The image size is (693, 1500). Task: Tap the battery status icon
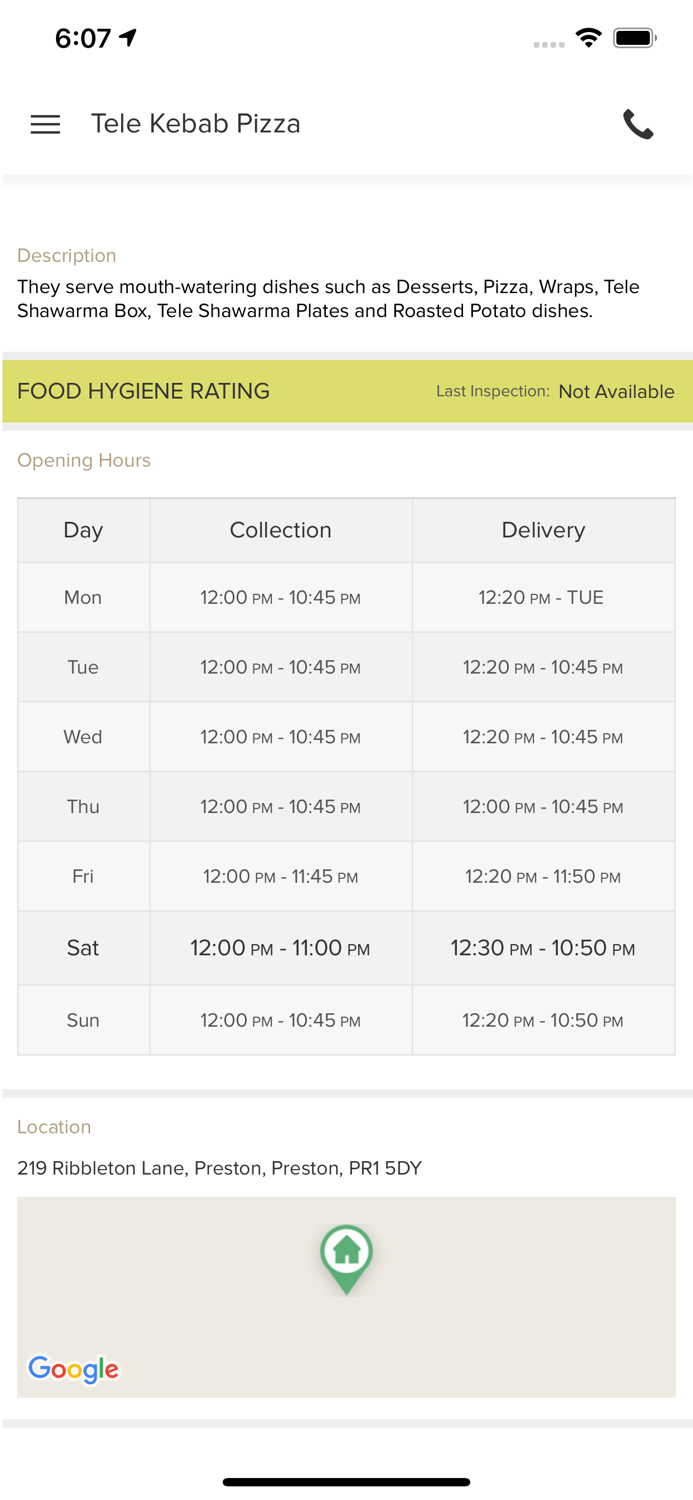coord(634,39)
